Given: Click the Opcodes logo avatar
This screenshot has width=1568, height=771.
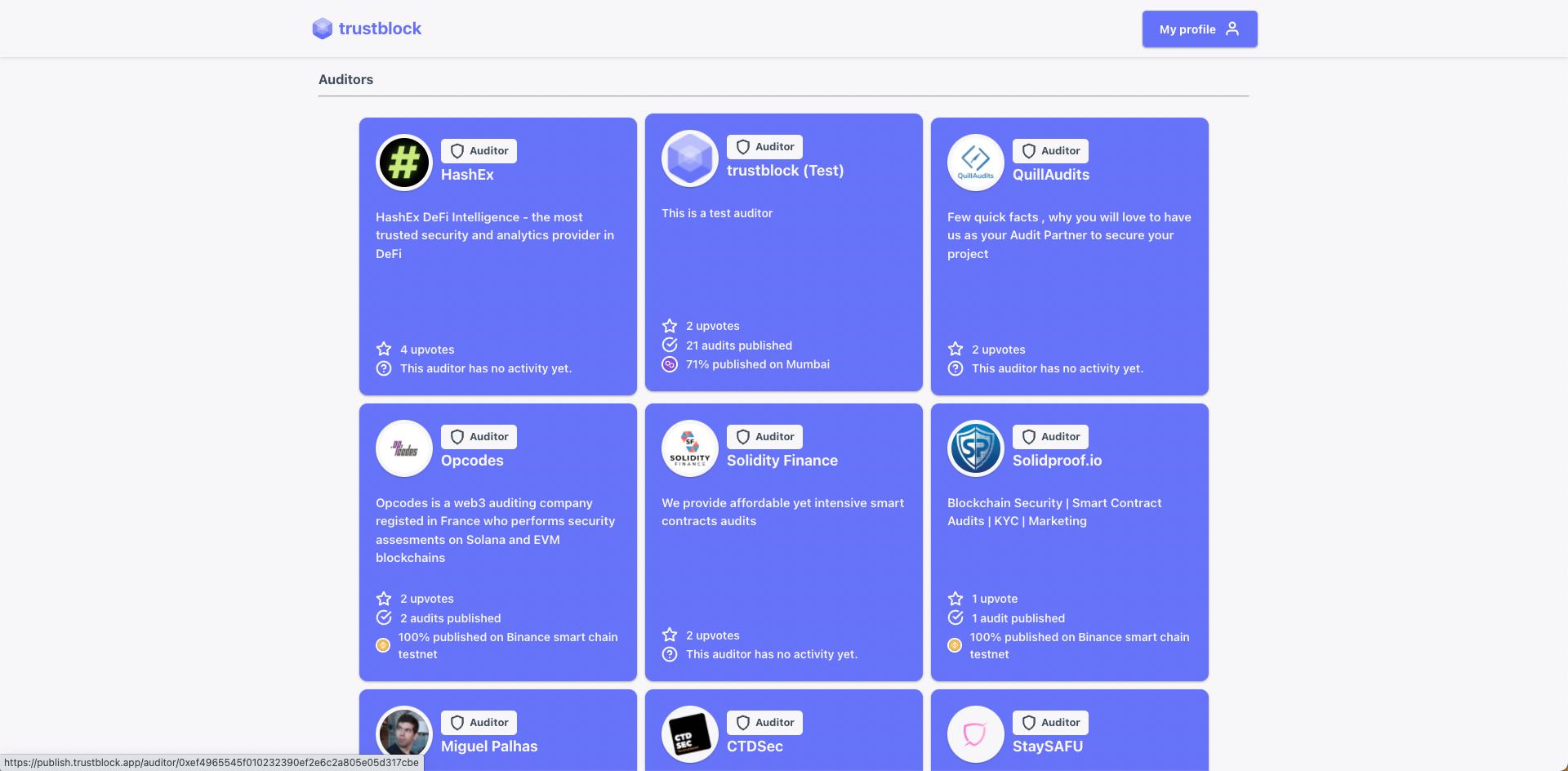Looking at the screenshot, I should [x=404, y=448].
